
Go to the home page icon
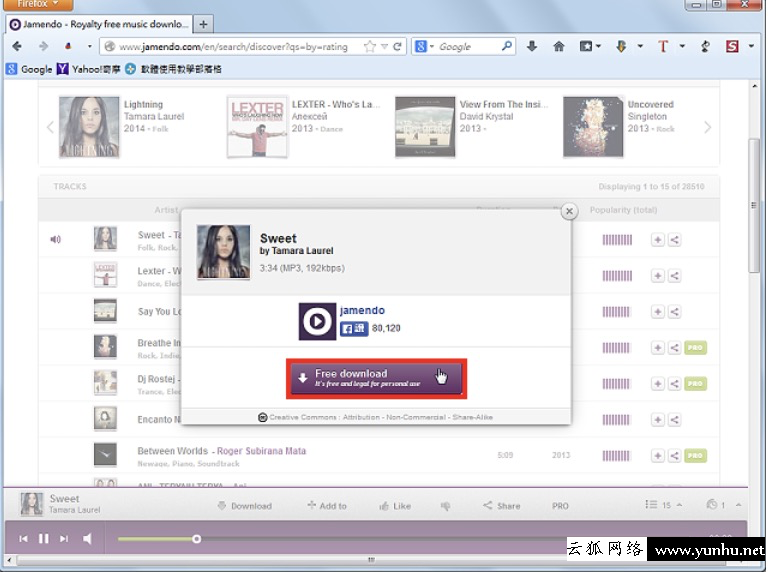coord(558,46)
